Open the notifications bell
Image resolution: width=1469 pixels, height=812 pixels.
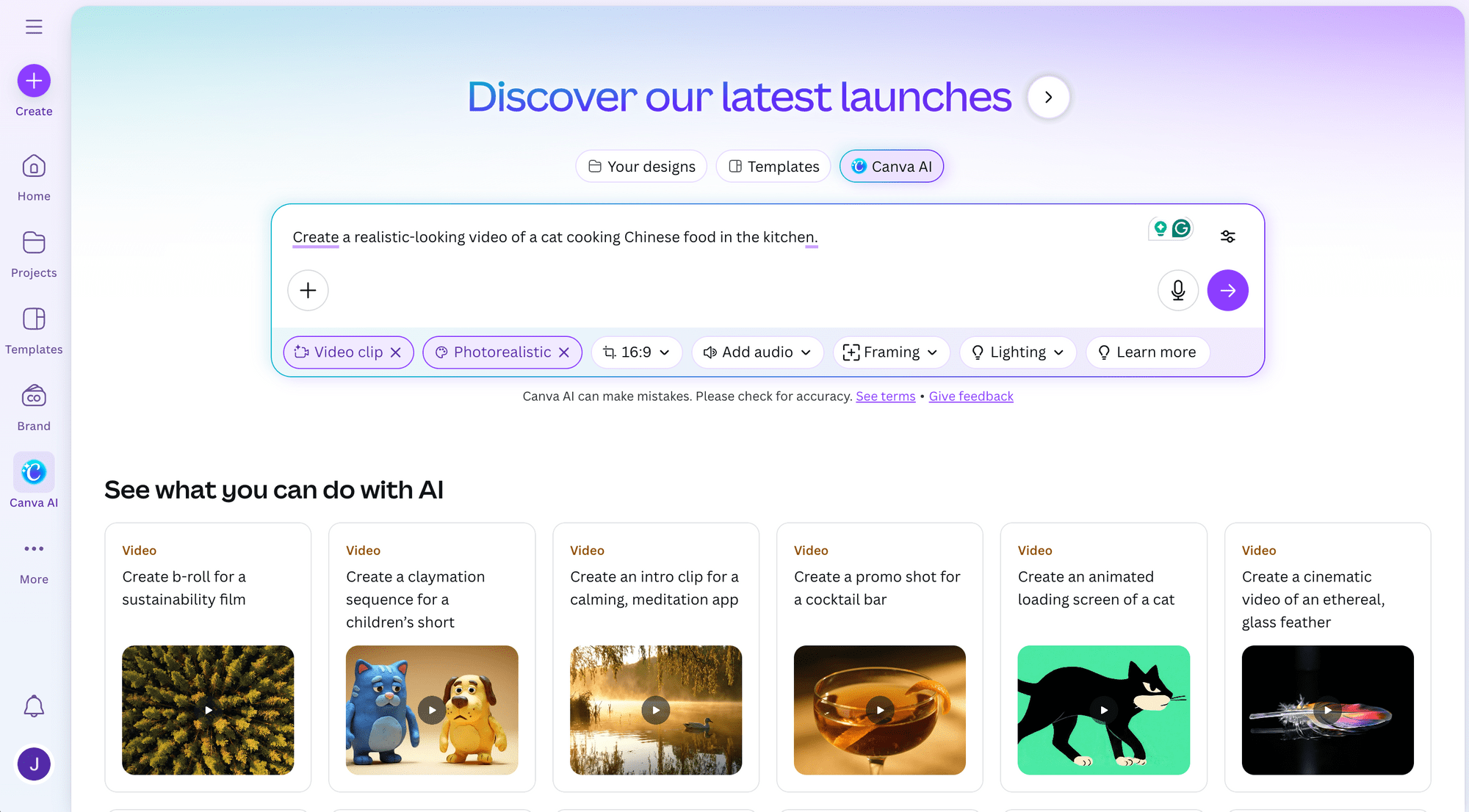(34, 706)
